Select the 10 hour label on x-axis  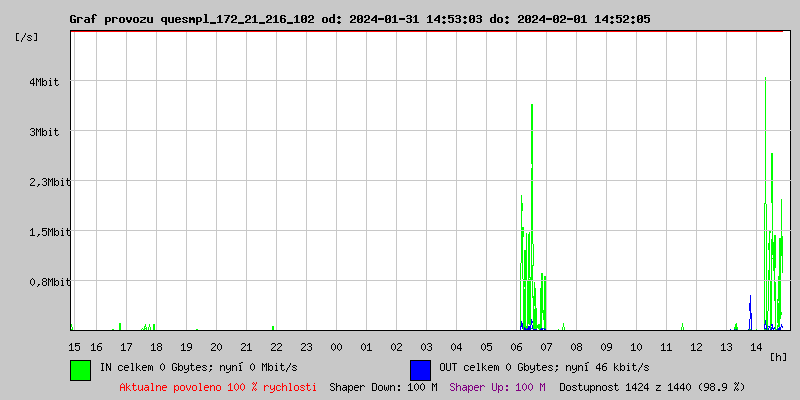(637, 347)
